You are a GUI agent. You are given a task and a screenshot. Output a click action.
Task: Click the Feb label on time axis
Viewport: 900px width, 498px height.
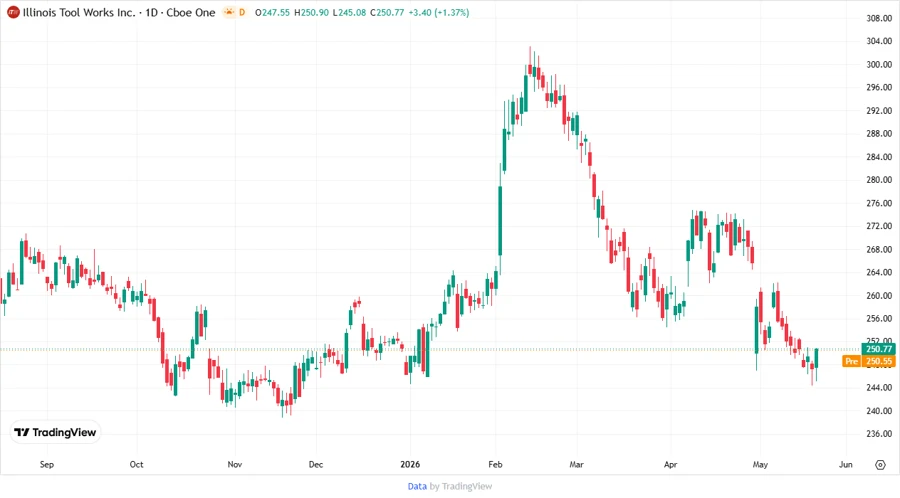(x=495, y=464)
